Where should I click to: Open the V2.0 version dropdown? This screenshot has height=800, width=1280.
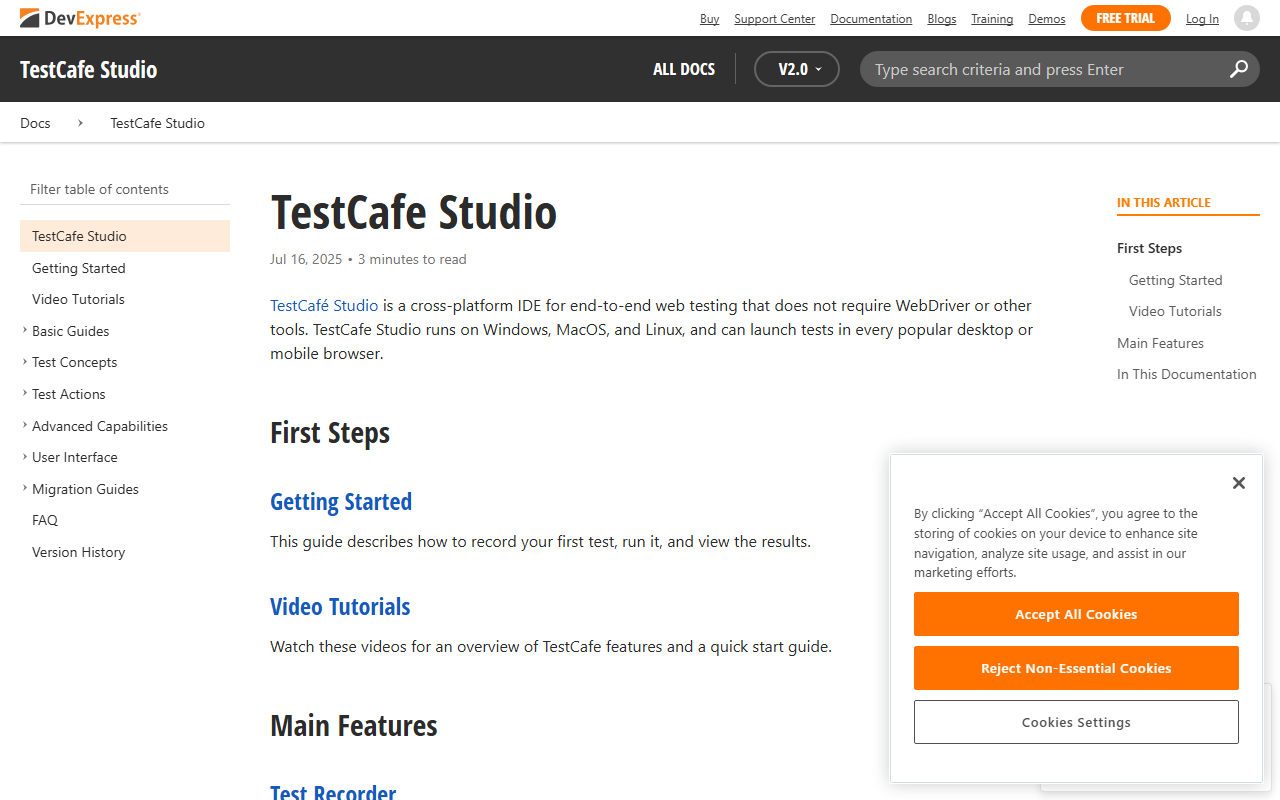[797, 69]
